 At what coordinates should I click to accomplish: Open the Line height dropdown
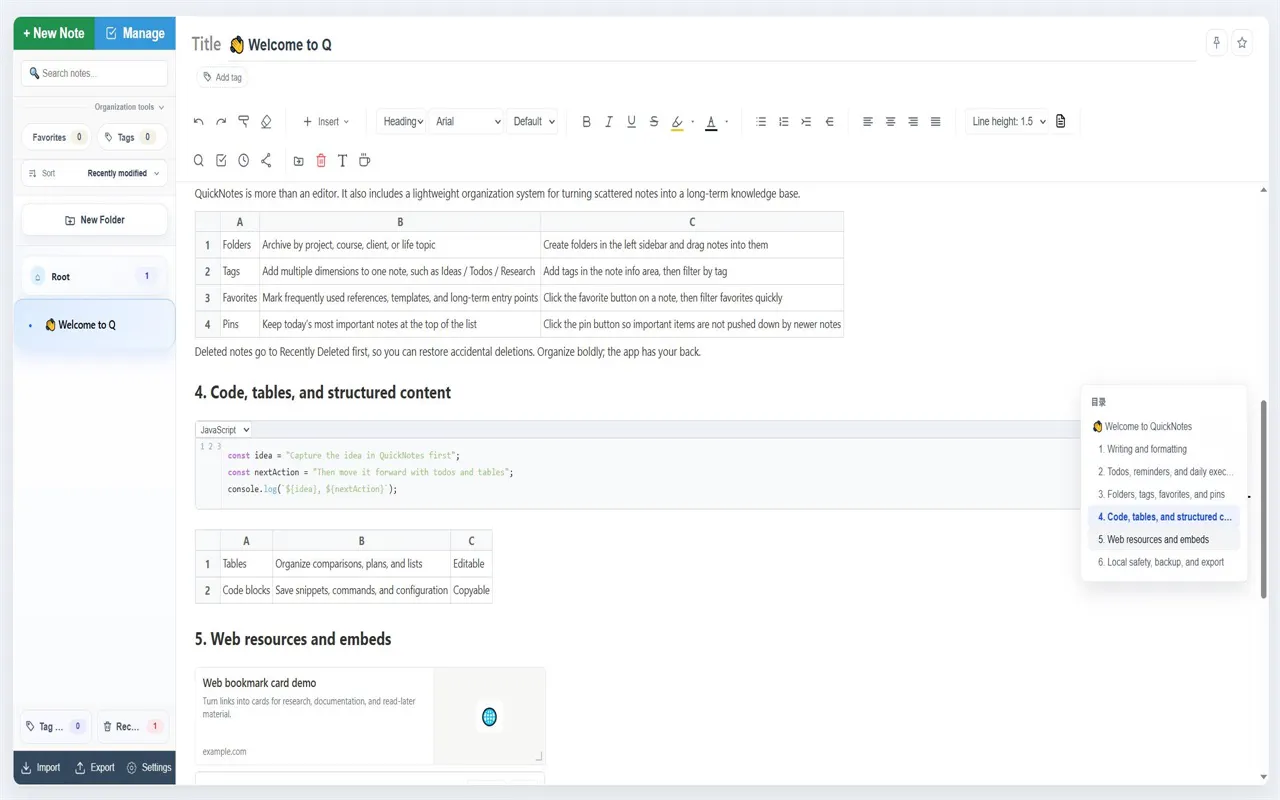1008,122
